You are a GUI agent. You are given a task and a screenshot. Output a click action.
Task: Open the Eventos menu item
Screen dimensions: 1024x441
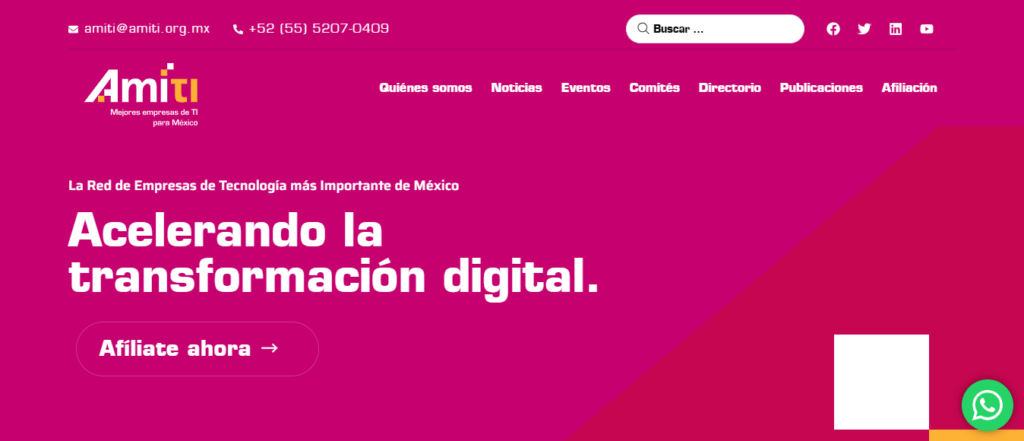[x=586, y=88]
